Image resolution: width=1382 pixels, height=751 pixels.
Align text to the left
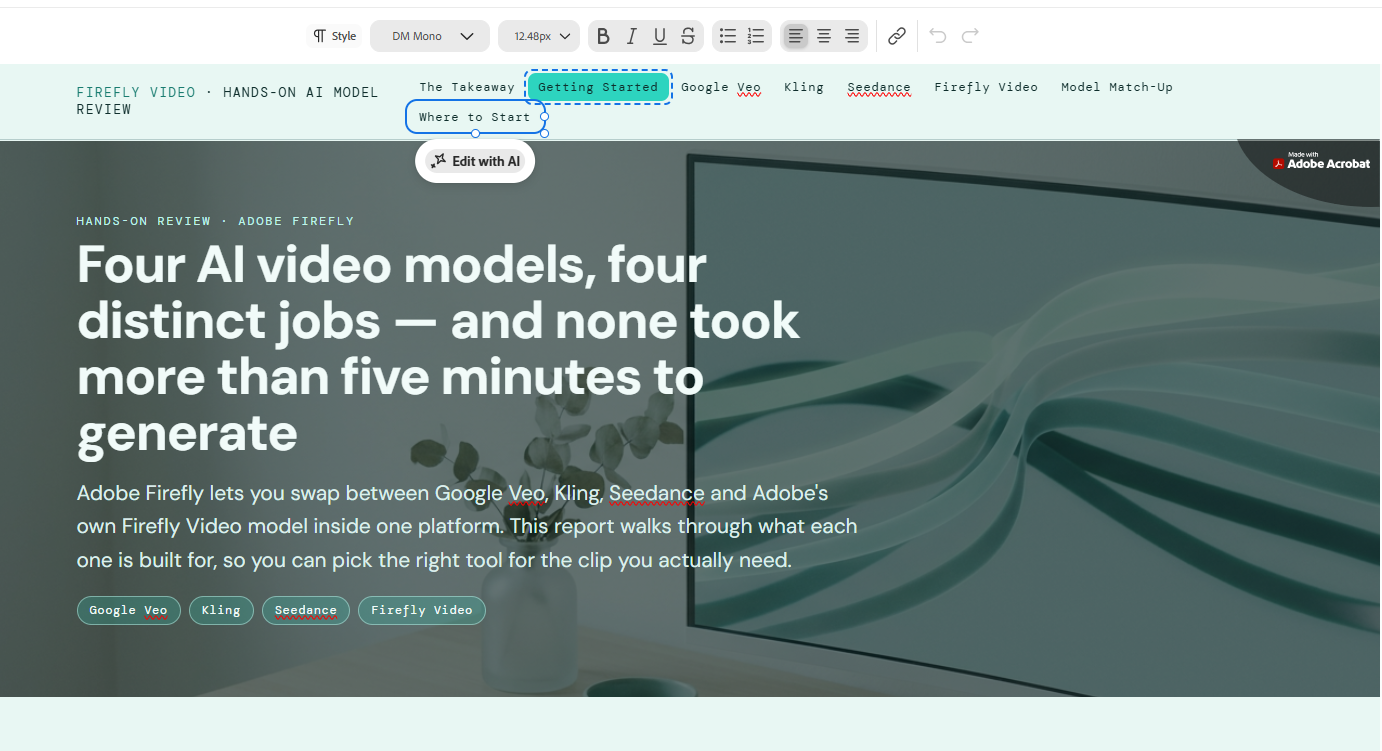(796, 36)
